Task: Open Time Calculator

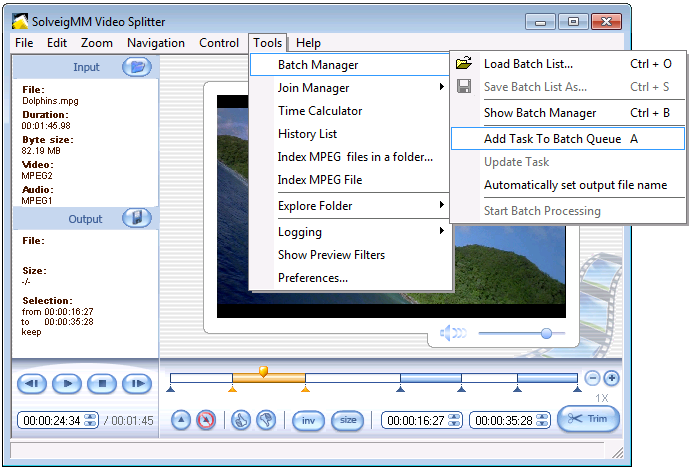Action: (x=320, y=111)
